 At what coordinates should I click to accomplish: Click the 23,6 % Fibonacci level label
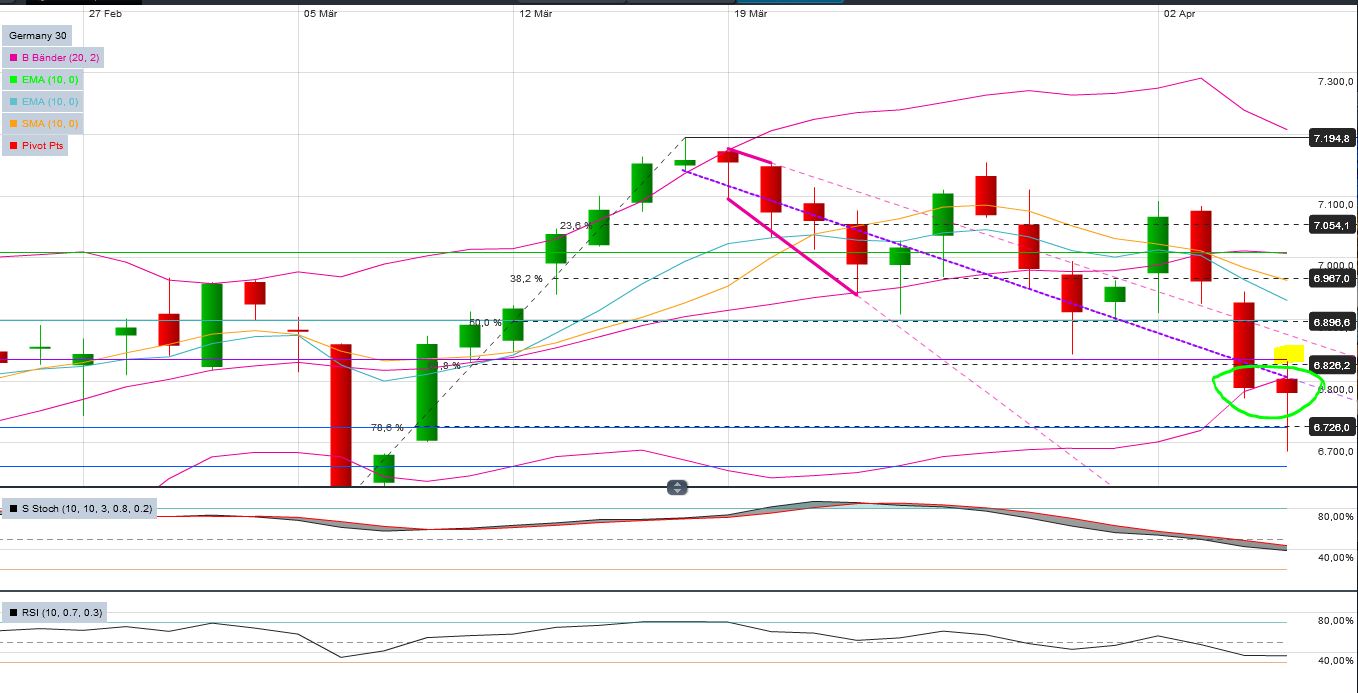point(576,226)
